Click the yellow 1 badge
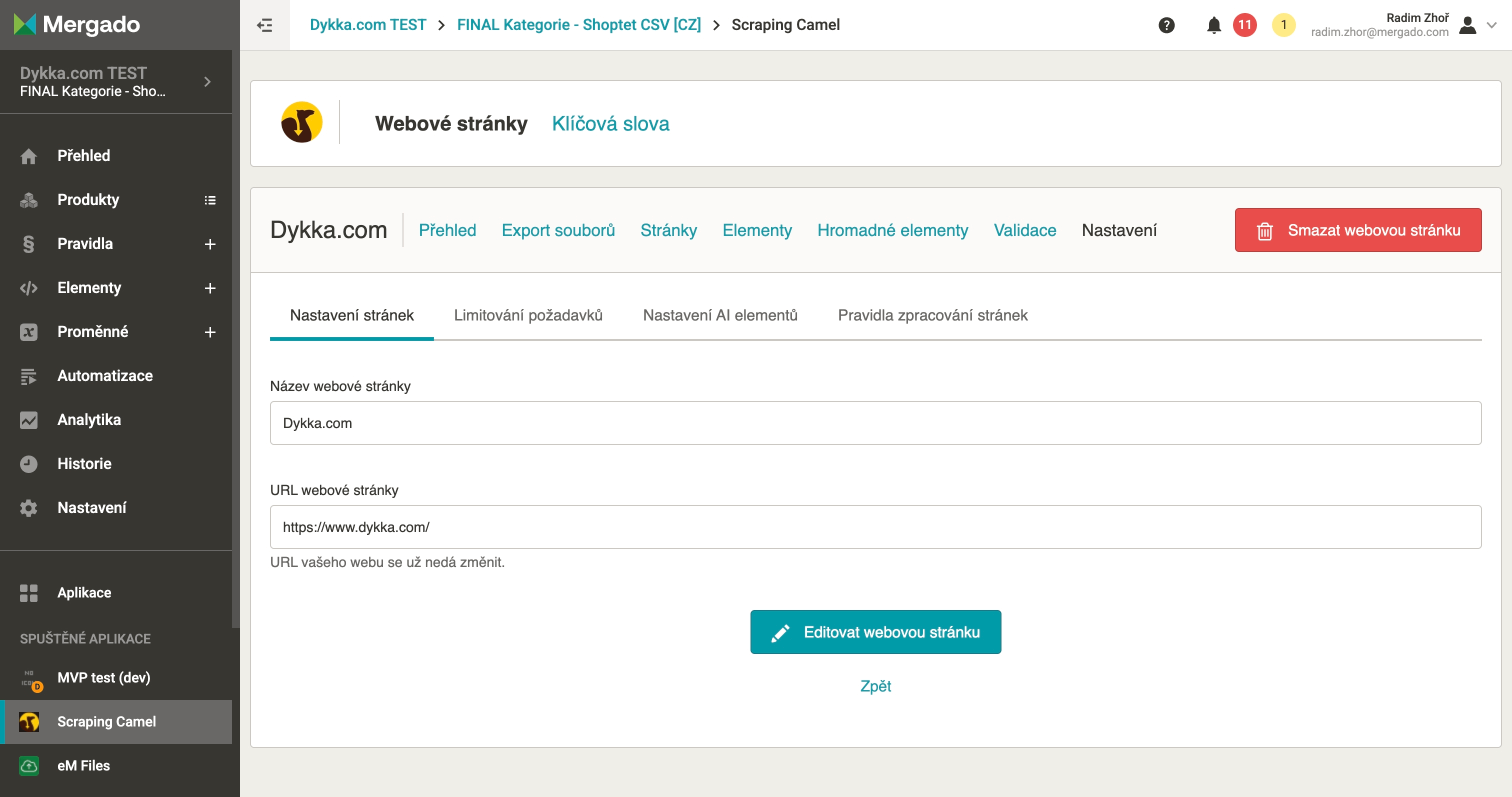 coord(1283,24)
